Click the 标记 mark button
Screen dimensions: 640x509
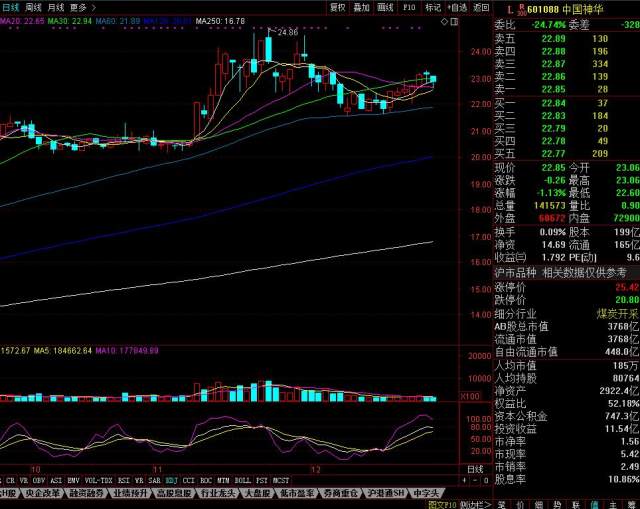[x=433, y=7]
